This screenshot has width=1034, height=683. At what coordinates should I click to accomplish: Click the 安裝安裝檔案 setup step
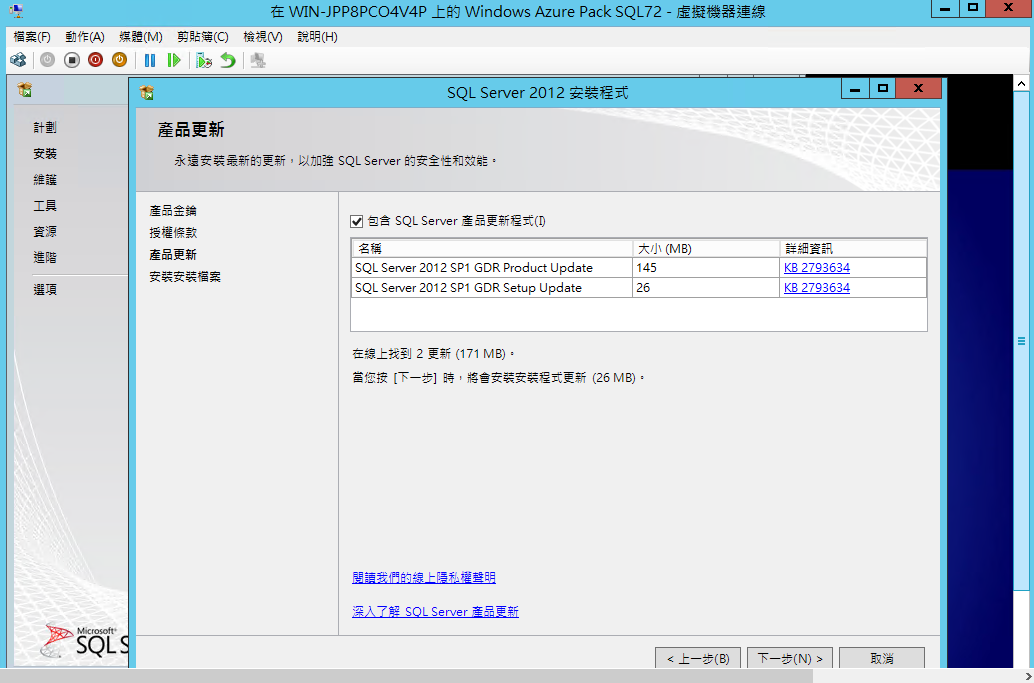[185, 277]
